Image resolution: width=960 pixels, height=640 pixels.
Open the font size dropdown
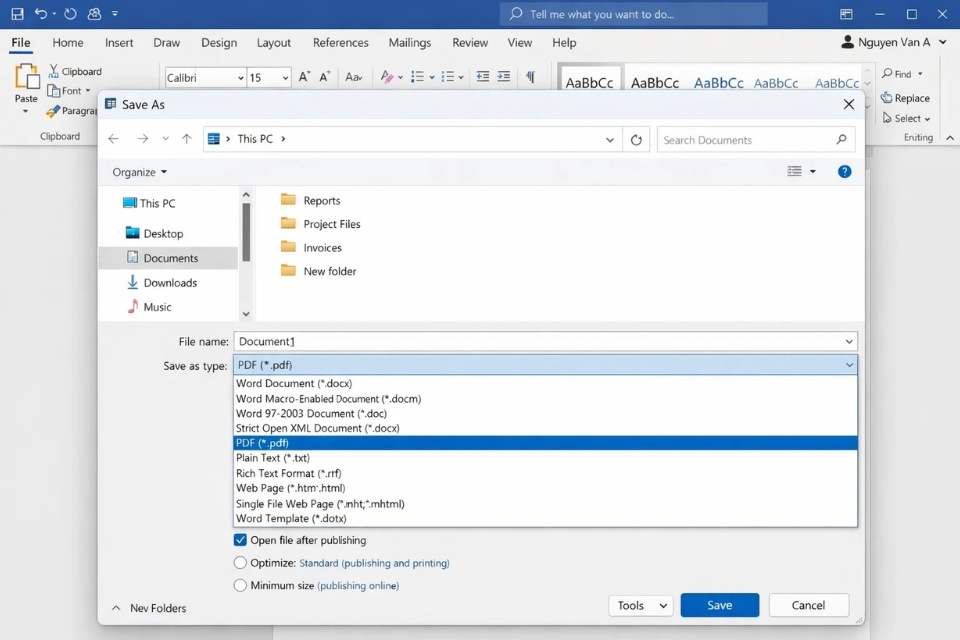click(x=284, y=77)
